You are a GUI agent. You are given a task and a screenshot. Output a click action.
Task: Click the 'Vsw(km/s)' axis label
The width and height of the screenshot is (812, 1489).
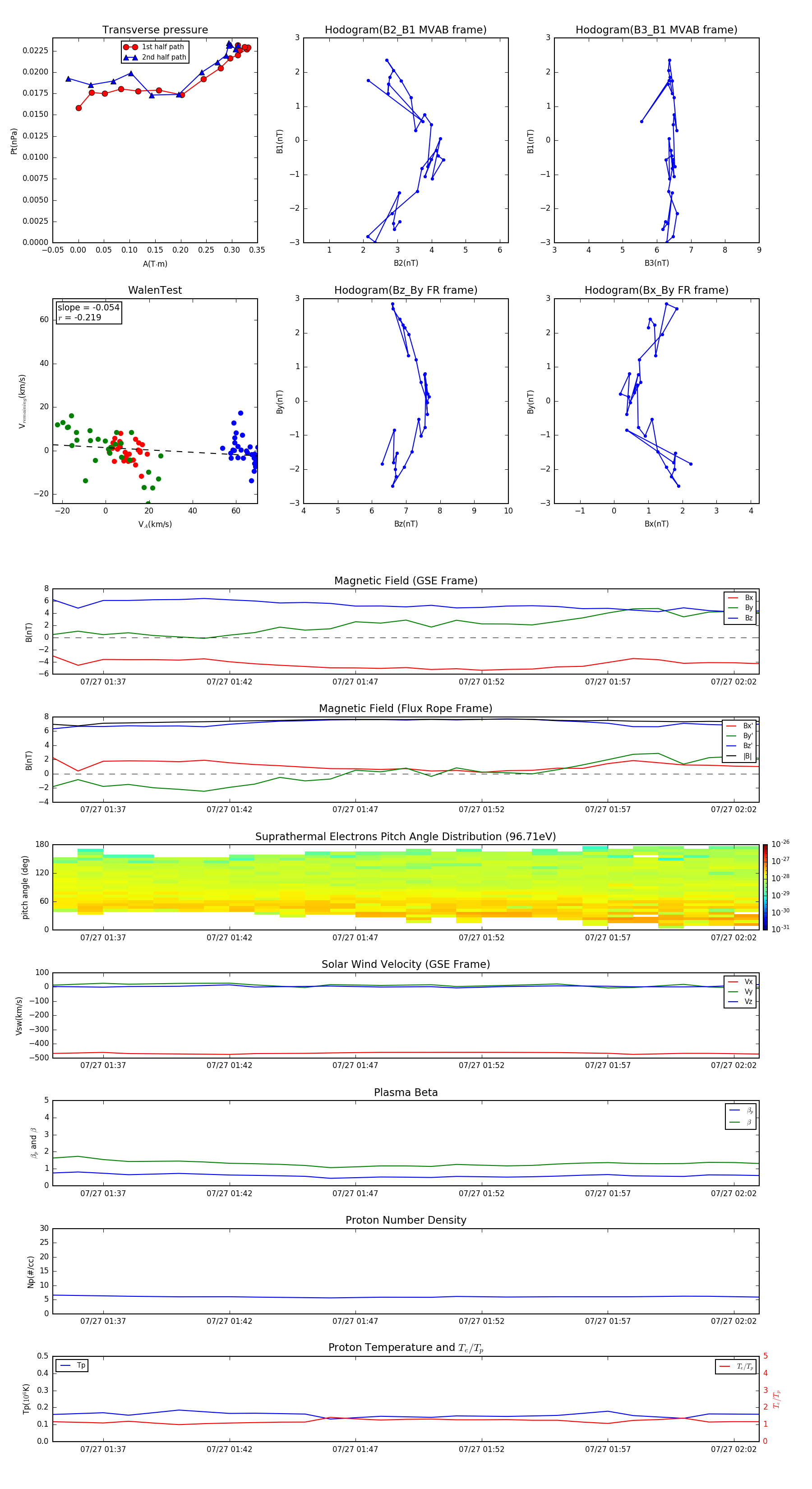[x=19, y=1015]
